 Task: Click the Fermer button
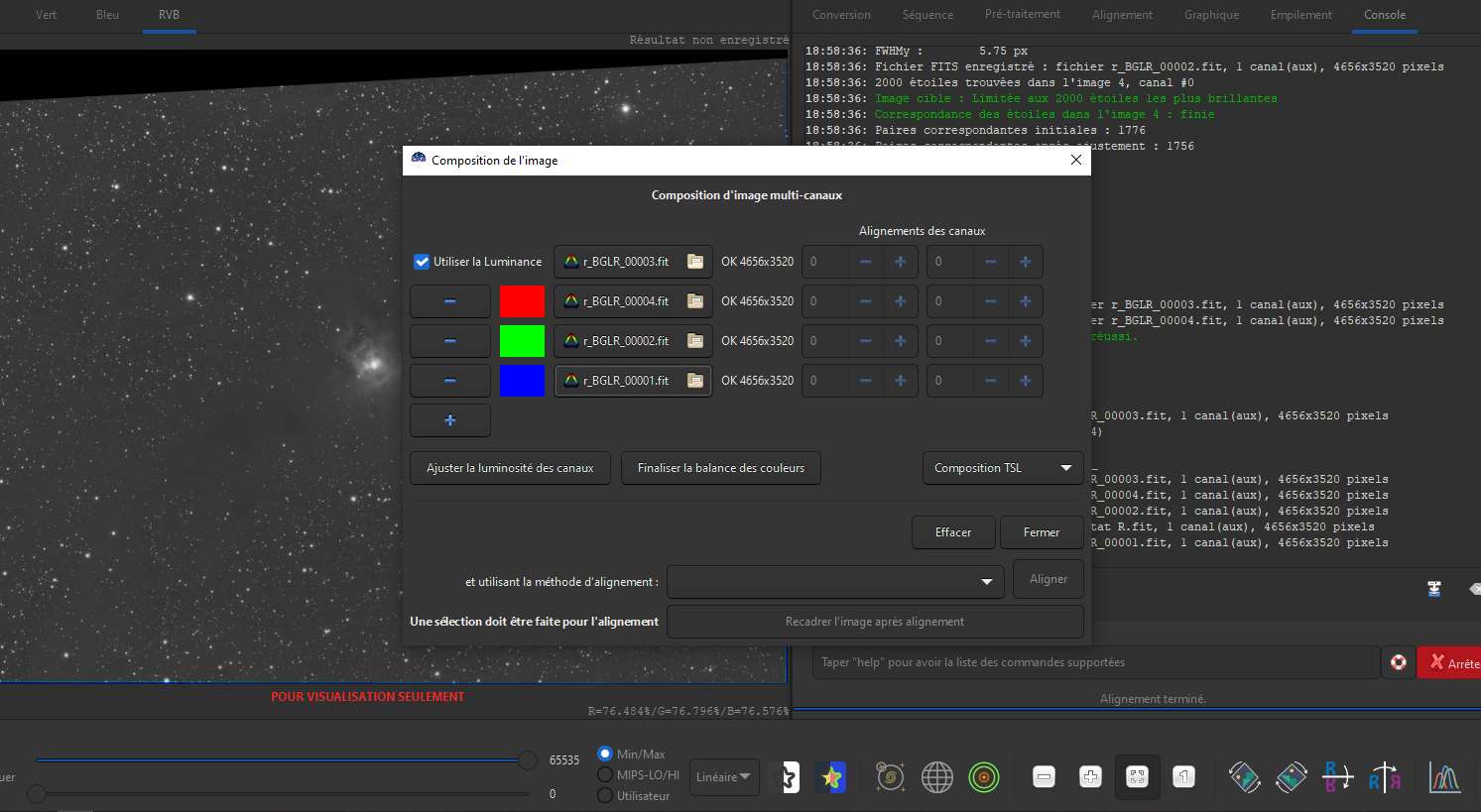[x=1042, y=532]
